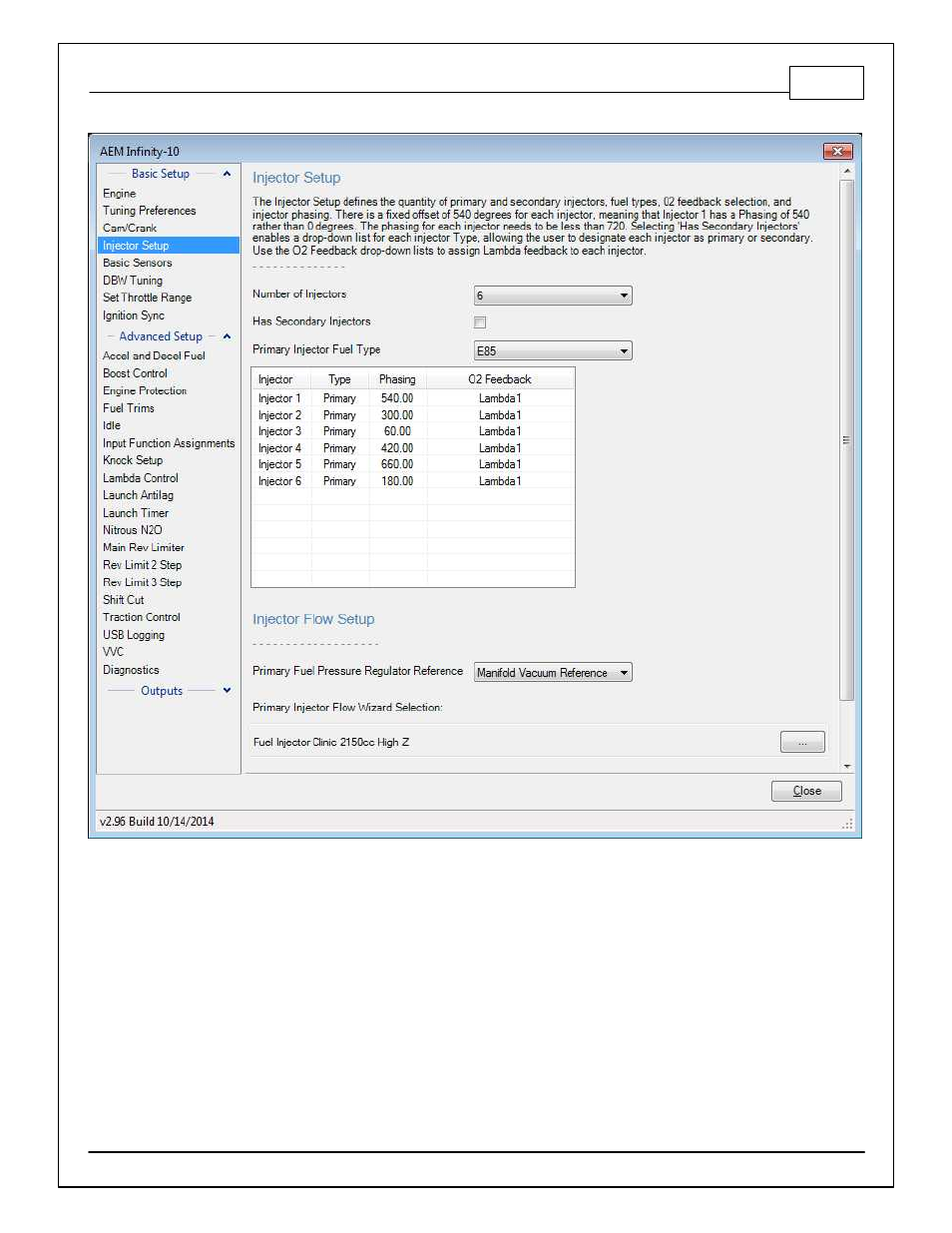This screenshot has height=1233, width=952.
Task: Open Traction Control settings
Action: point(142,617)
